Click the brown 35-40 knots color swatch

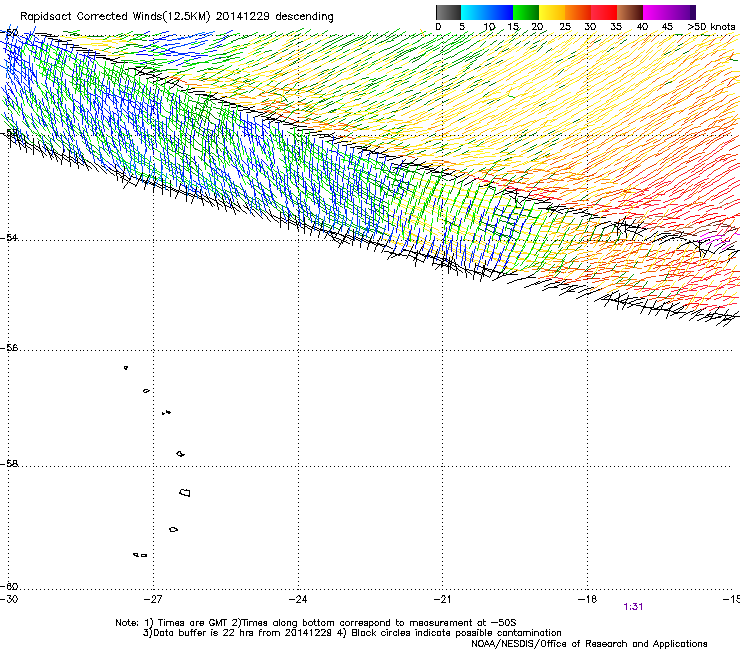tap(630, 12)
